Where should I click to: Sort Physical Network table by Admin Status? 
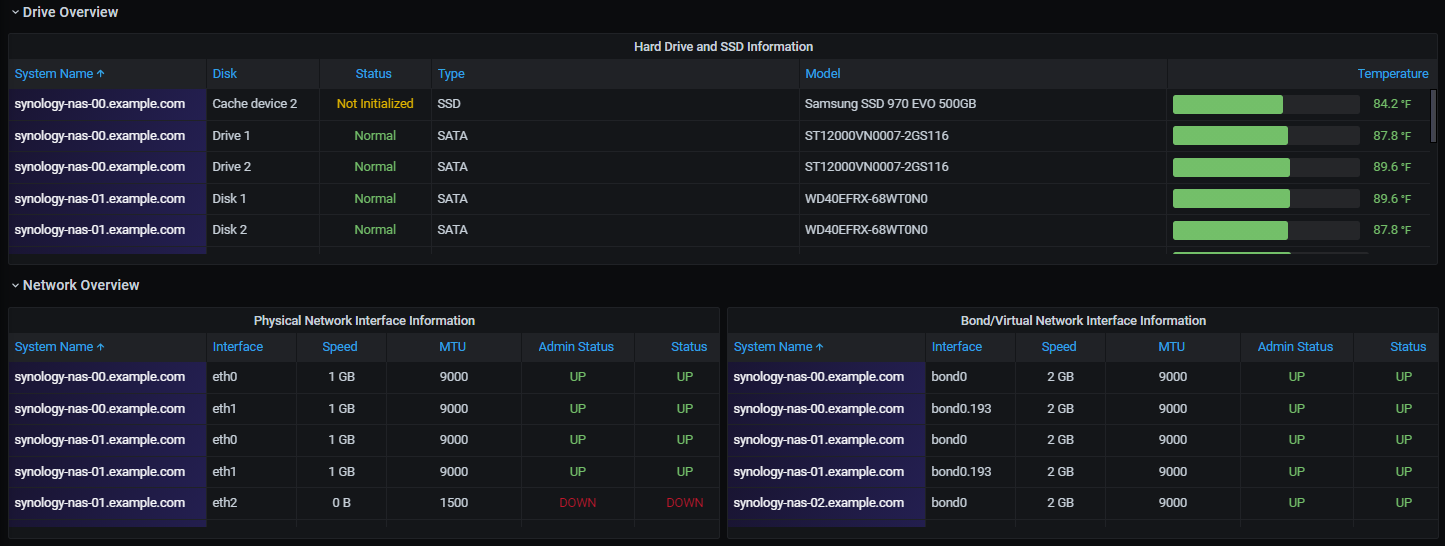click(x=576, y=347)
